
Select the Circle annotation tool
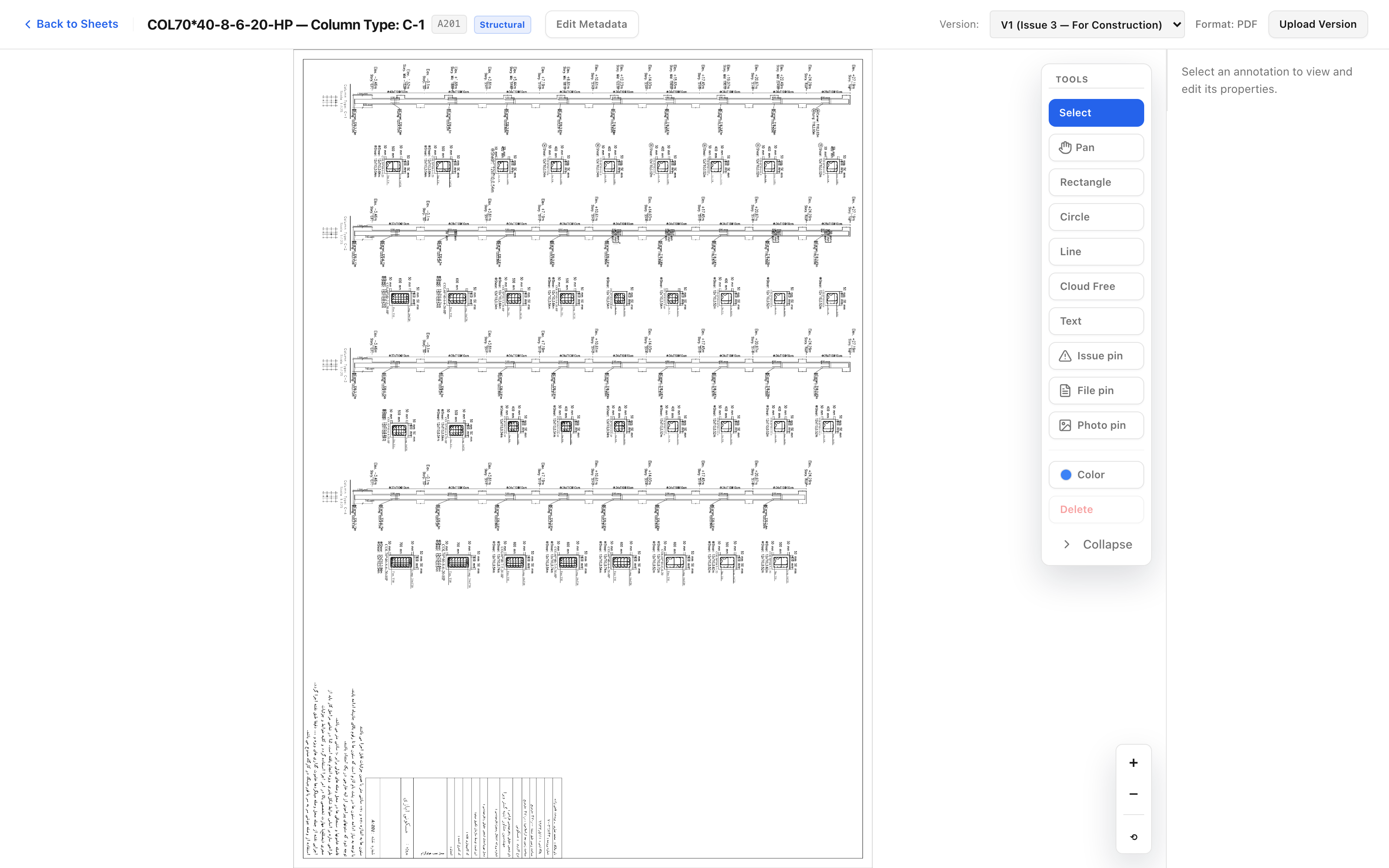(1096, 217)
